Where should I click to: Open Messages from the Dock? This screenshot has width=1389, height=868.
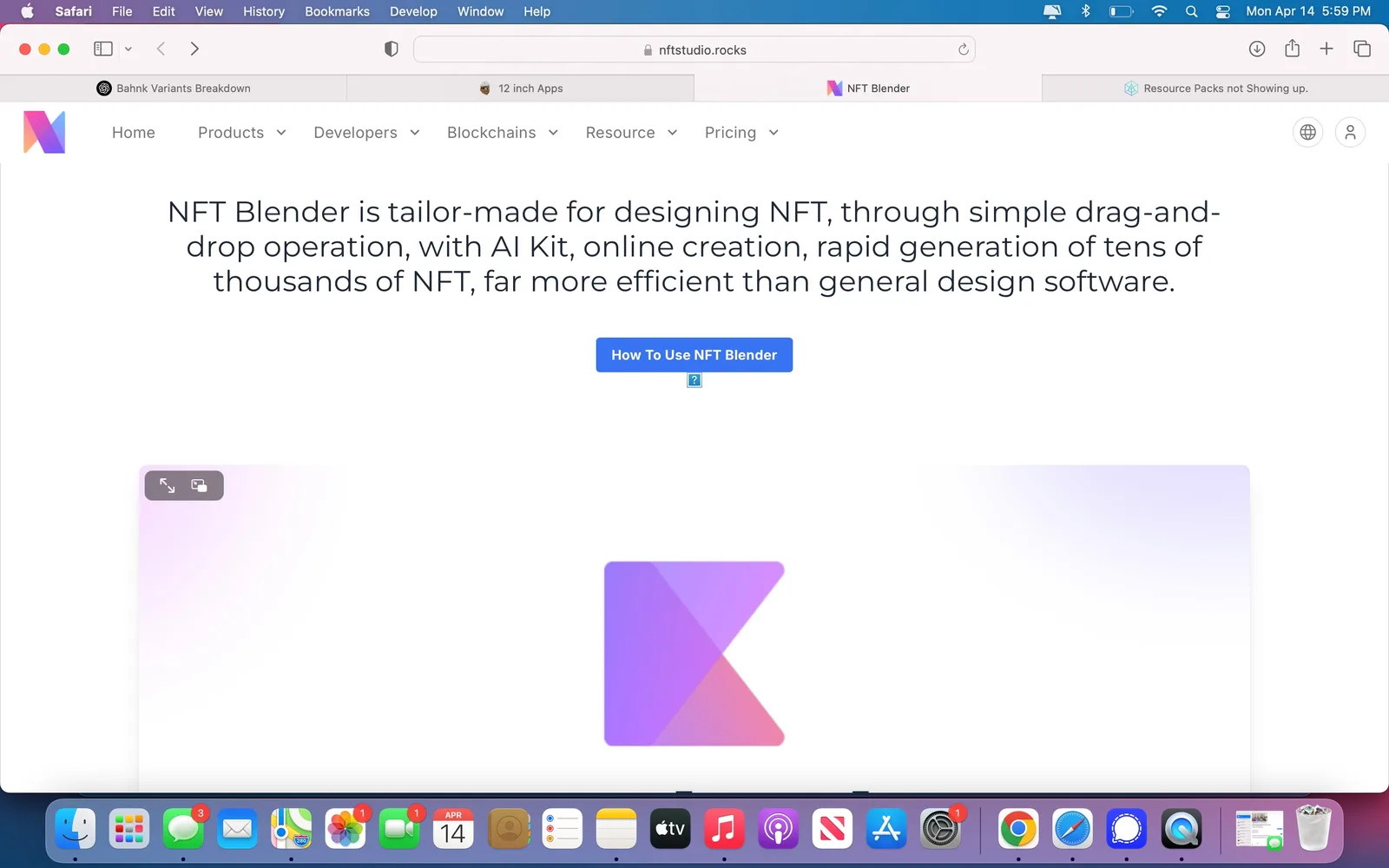click(x=183, y=829)
